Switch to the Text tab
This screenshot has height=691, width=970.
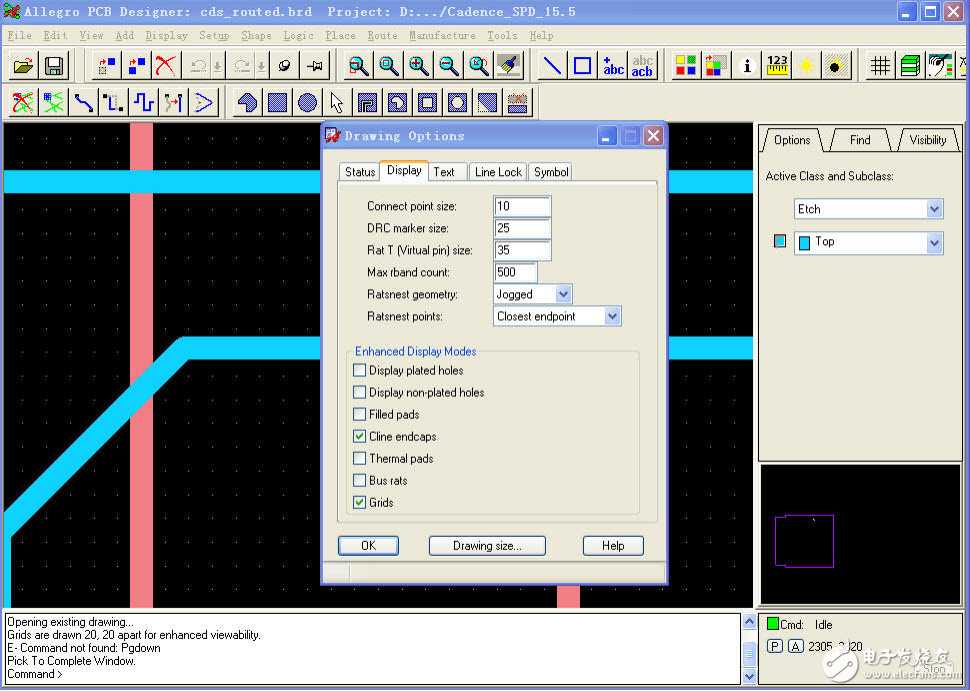[444, 172]
